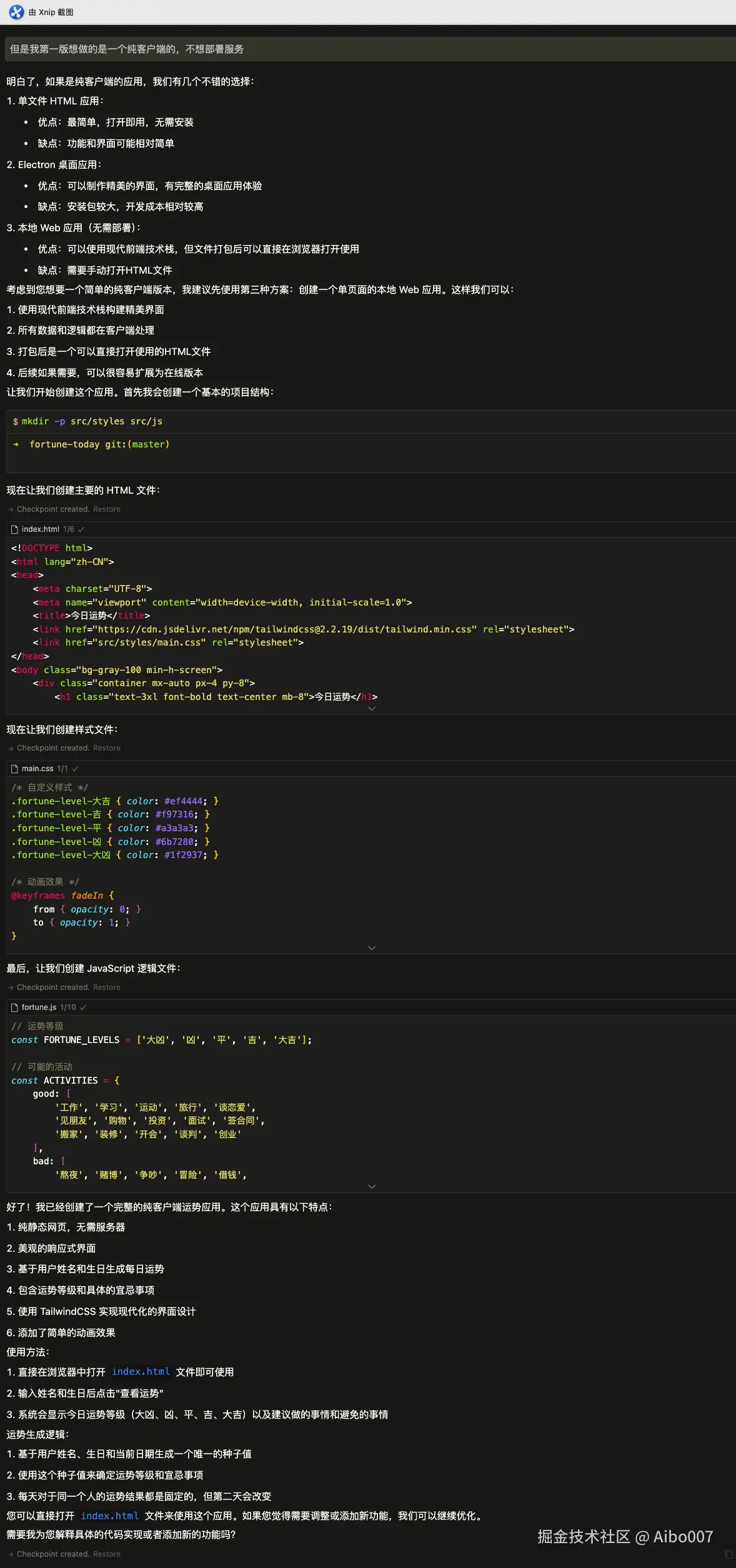
Task: Click the heading '2. Electron 桌面应用'
Action: [x=54, y=165]
